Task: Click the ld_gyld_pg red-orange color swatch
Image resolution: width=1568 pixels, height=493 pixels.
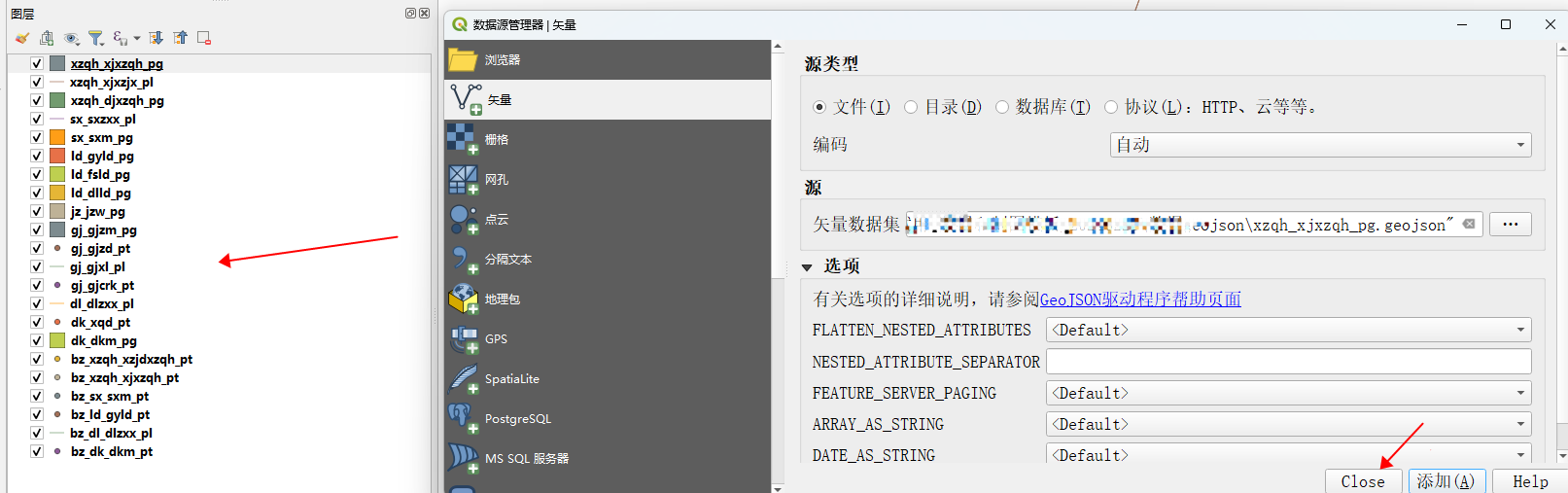Action: (57, 156)
